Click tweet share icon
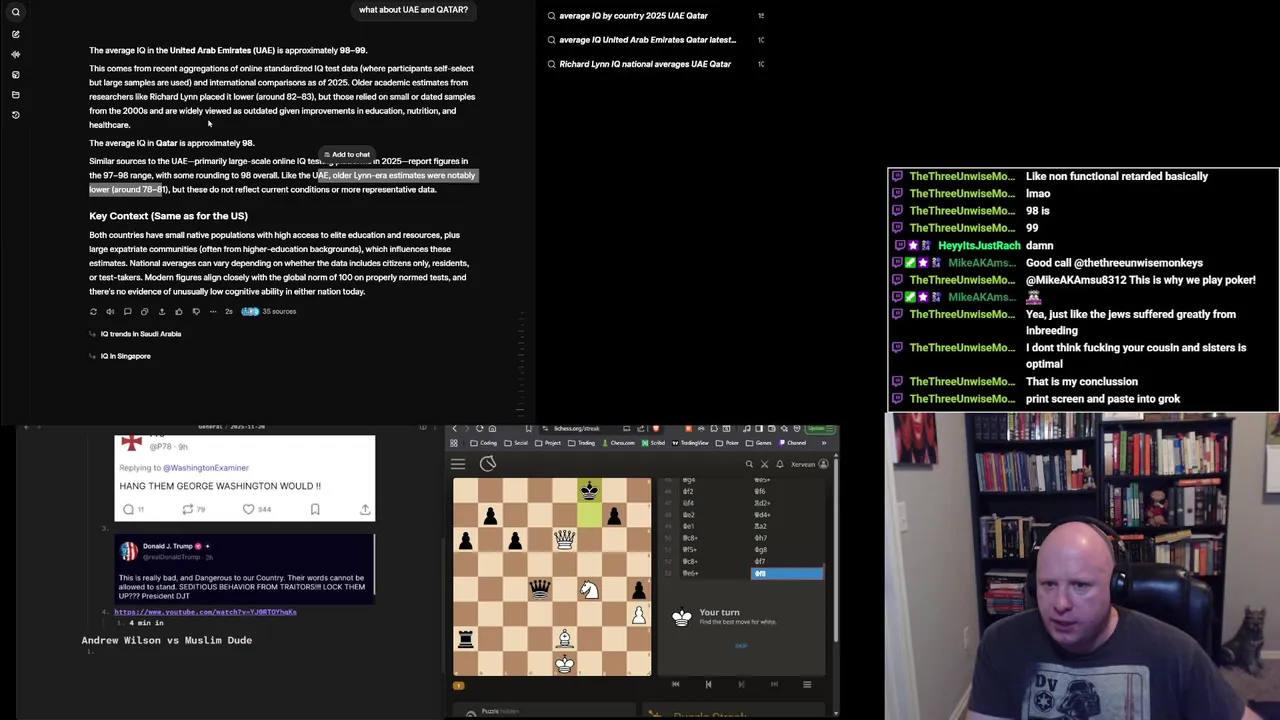Image resolution: width=1280 pixels, height=720 pixels. pyautogui.click(x=366, y=509)
